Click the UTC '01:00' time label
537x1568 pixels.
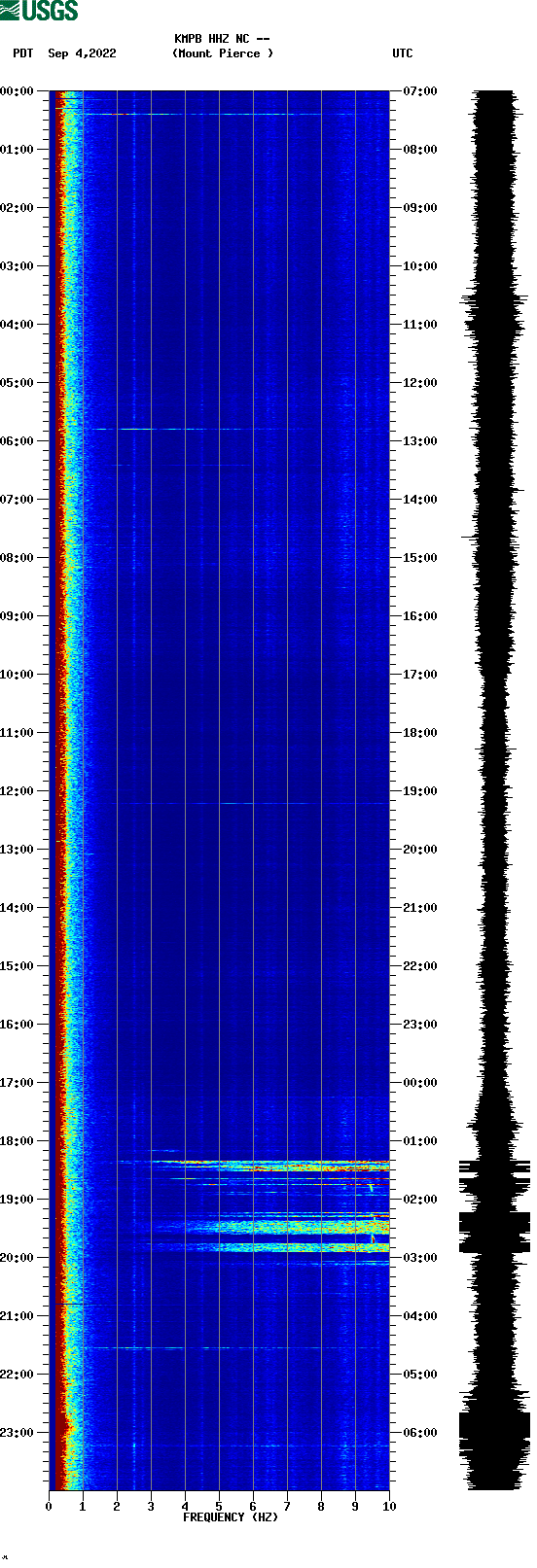point(420,1141)
